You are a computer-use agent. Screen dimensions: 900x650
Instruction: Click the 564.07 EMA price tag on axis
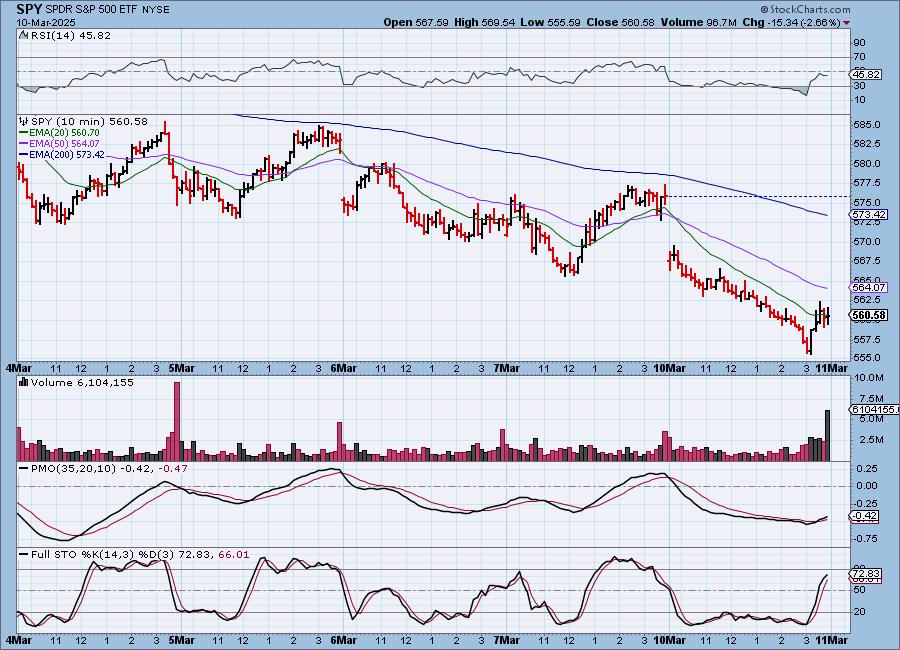pyautogui.click(x=868, y=287)
